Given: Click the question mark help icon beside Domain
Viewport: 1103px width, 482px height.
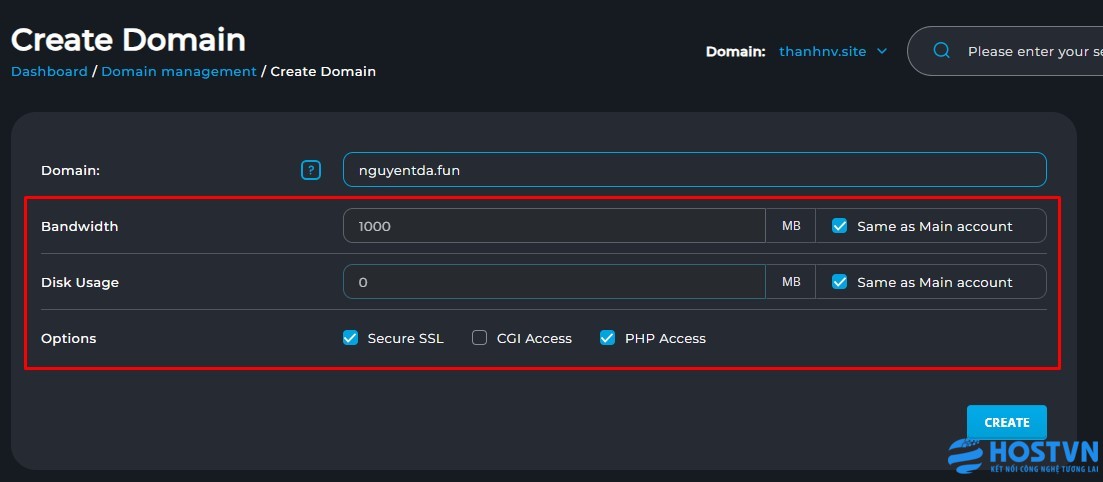Looking at the screenshot, I should point(311,170).
